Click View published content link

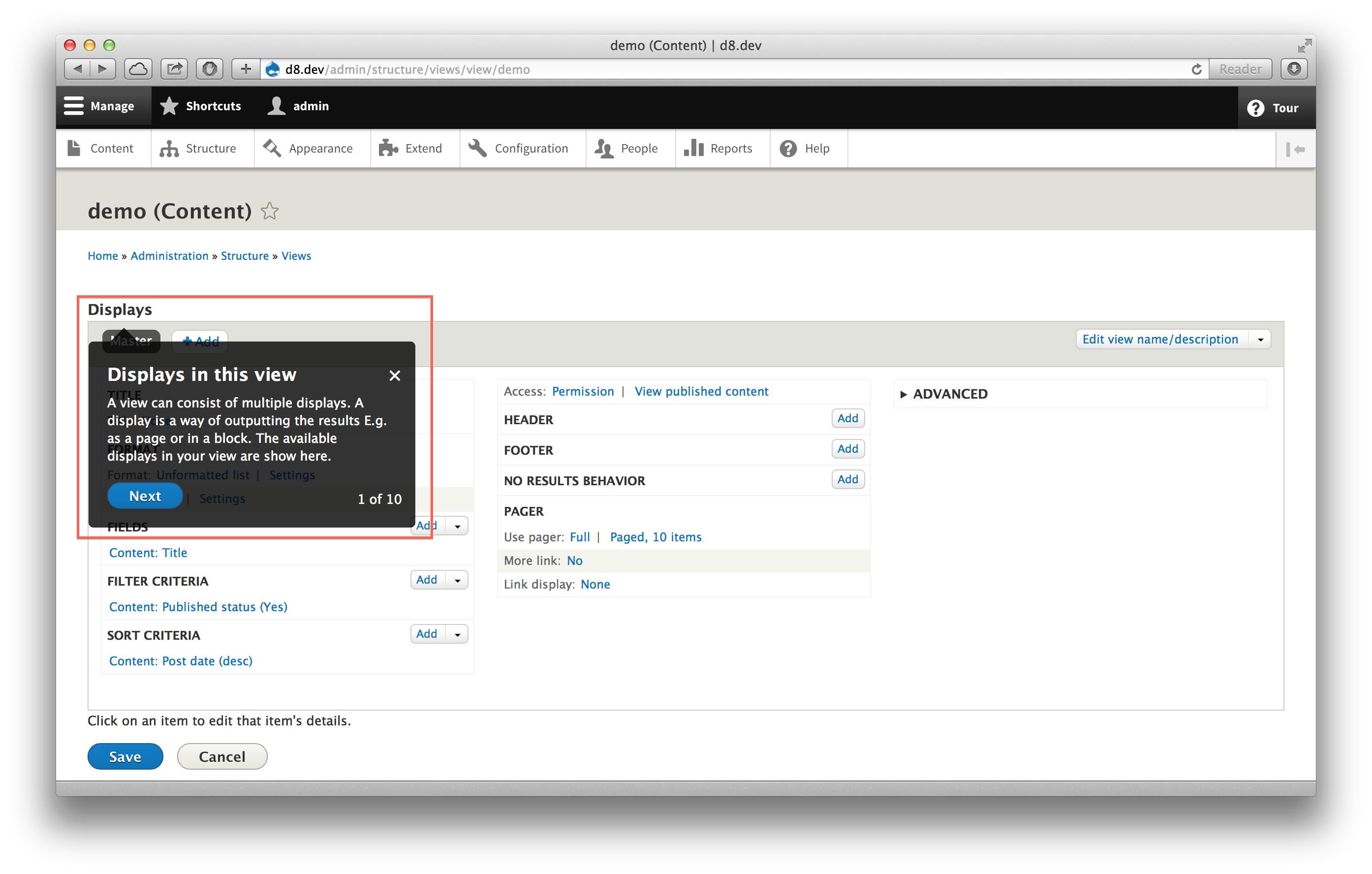tap(701, 391)
